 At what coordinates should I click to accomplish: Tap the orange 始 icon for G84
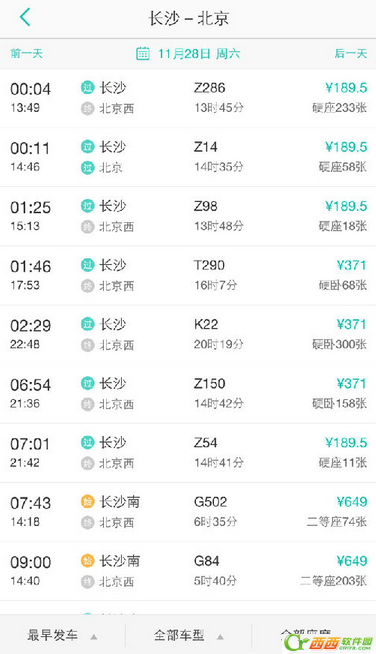pyautogui.click(x=88, y=561)
